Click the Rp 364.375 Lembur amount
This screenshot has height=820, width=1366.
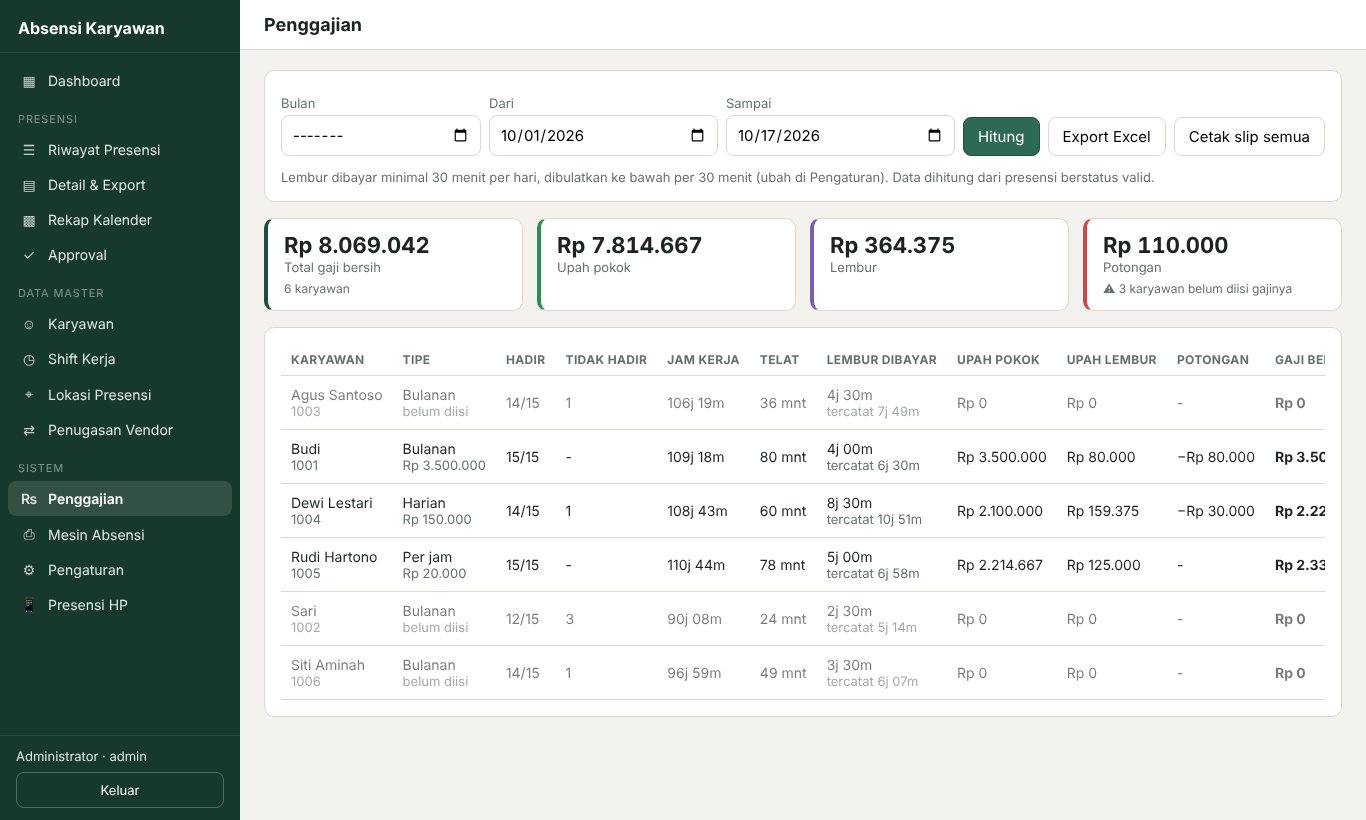pos(892,245)
